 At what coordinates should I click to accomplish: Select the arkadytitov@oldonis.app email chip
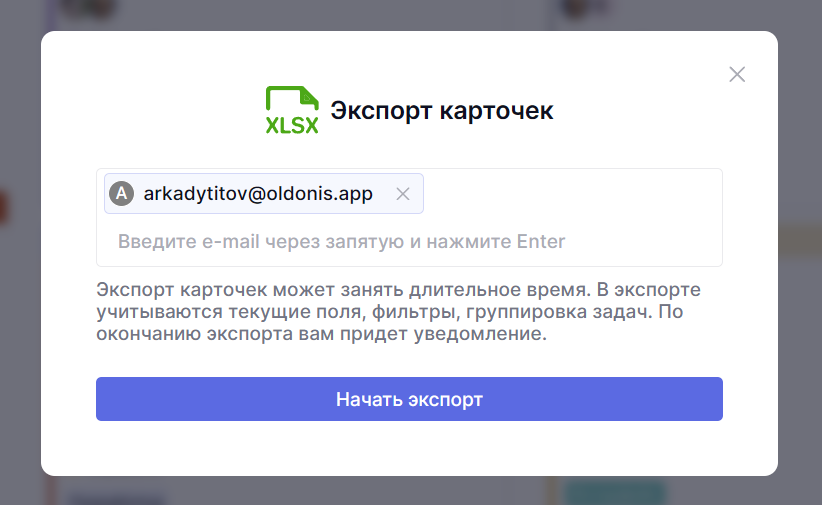coord(258,194)
